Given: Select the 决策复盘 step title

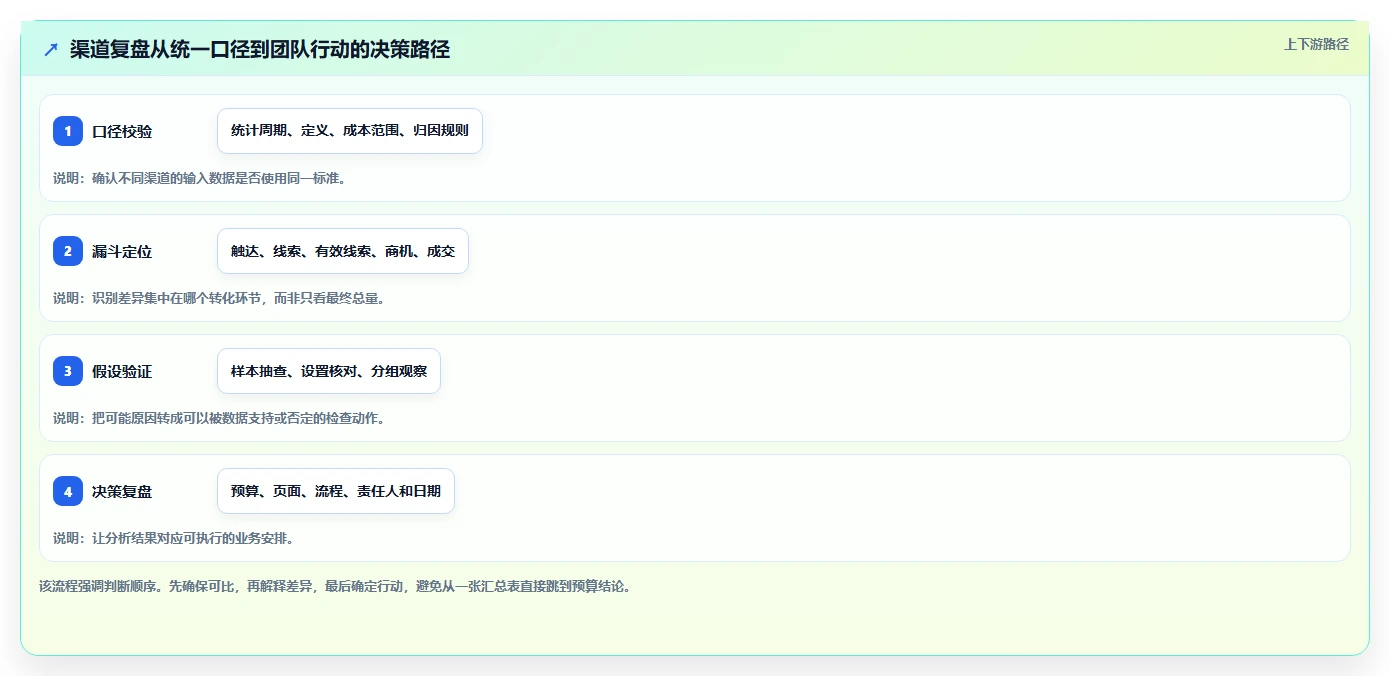Looking at the screenshot, I should 122,492.
